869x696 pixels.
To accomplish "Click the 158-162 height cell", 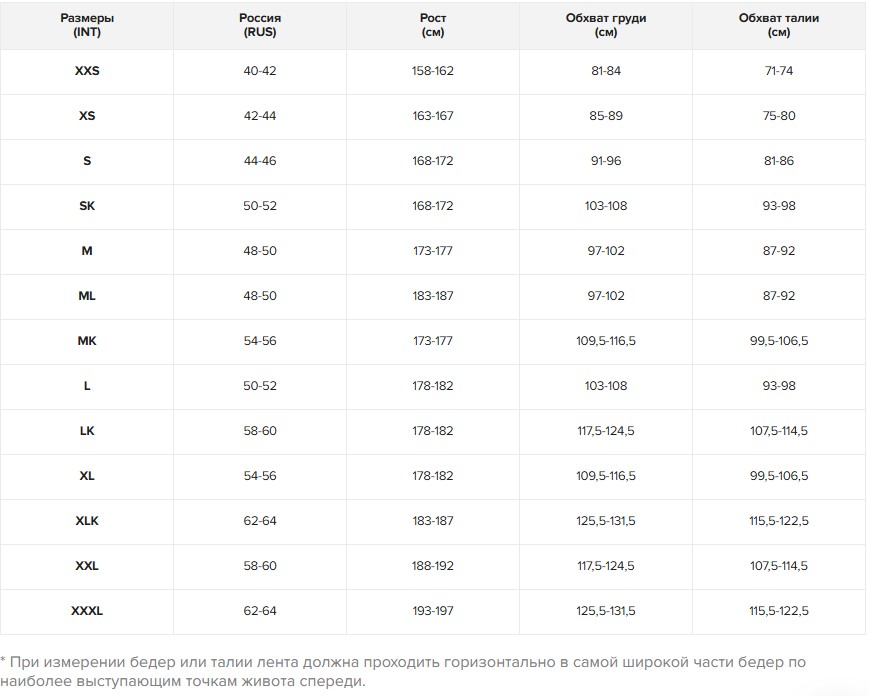I will [x=433, y=71].
